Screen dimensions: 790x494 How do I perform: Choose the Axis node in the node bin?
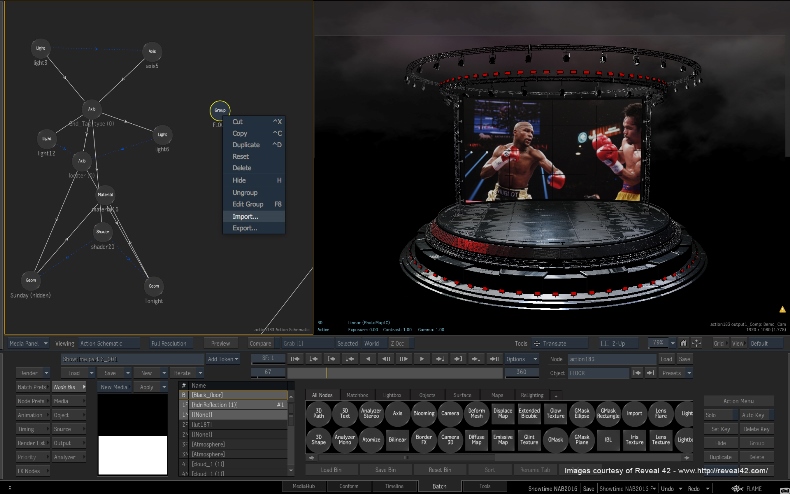pos(398,413)
